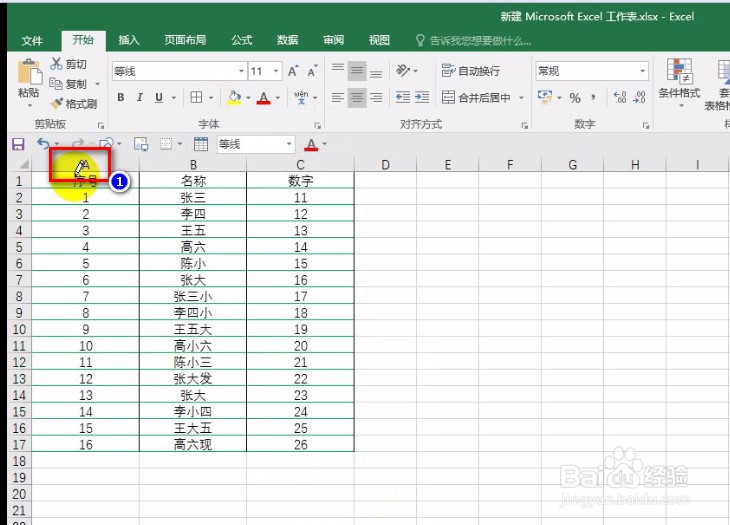Click the Tell Me search box (告诉我您想要做什么)
Screen dimensions: 730x525
pyautogui.click(x=473, y=40)
